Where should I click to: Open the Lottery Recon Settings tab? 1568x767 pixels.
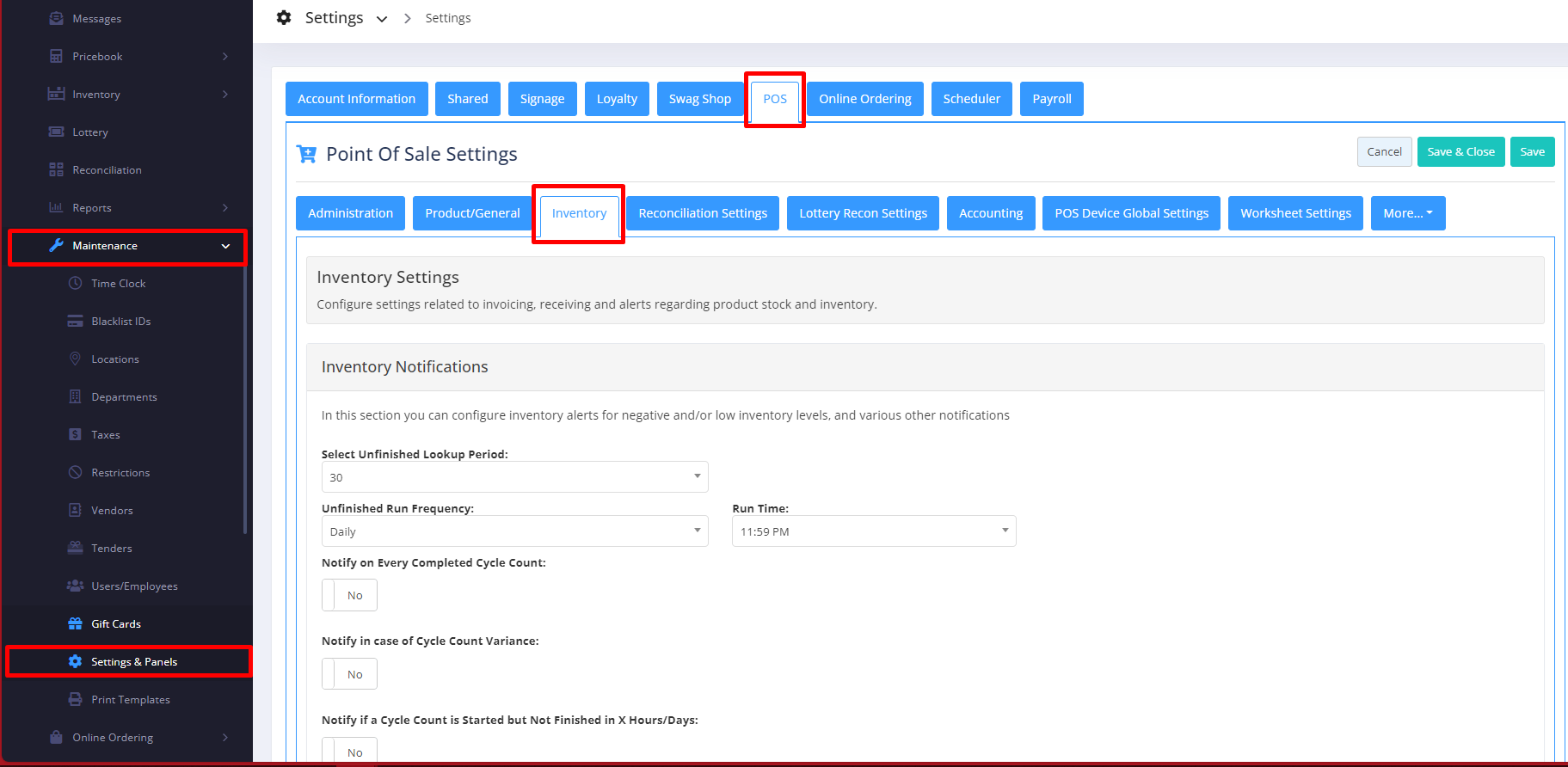tap(863, 213)
